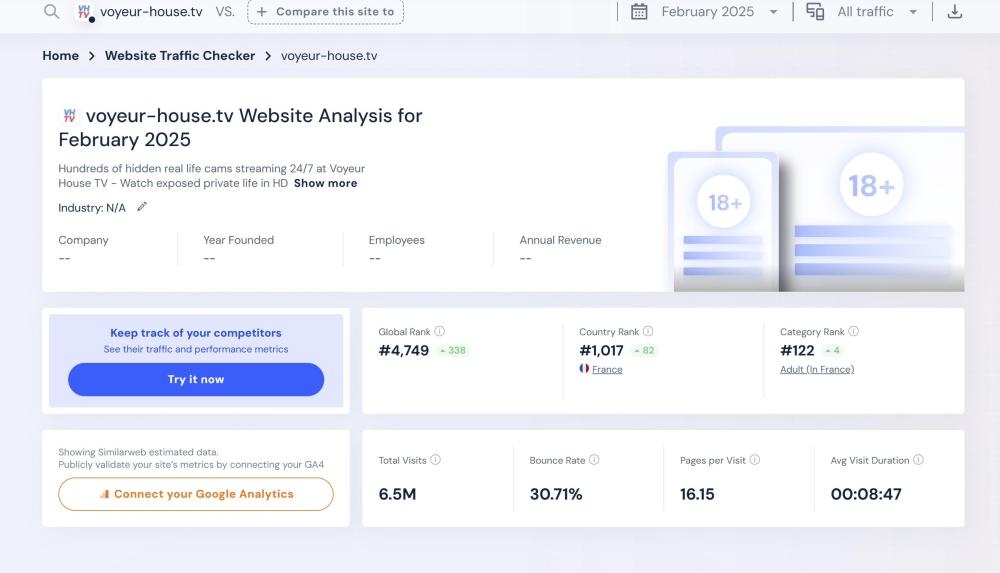Screen dimensions: 1000x573
Task: Click Connect your Google Analytics button
Action: coord(196,494)
